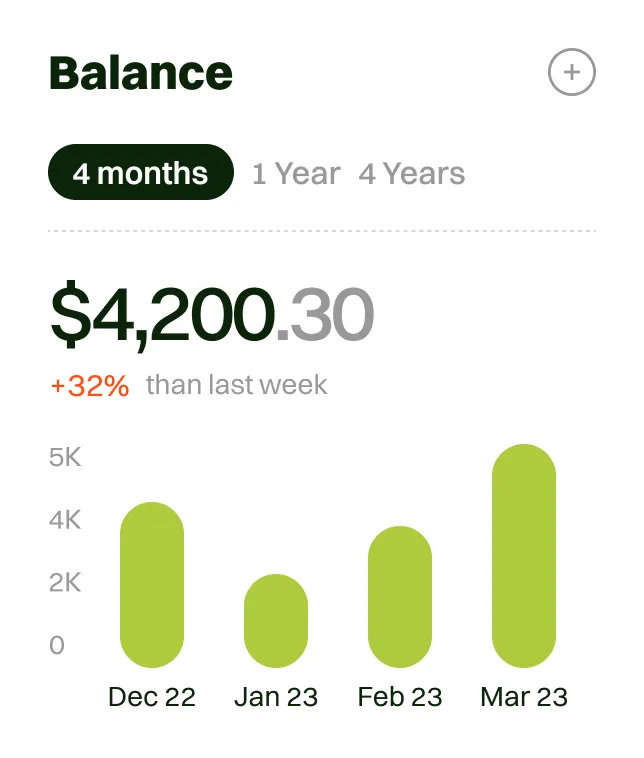Image resolution: width=644 pixels, height=758 pixels.
Task: Switch to the 1 Year tab
Action: 296,174
